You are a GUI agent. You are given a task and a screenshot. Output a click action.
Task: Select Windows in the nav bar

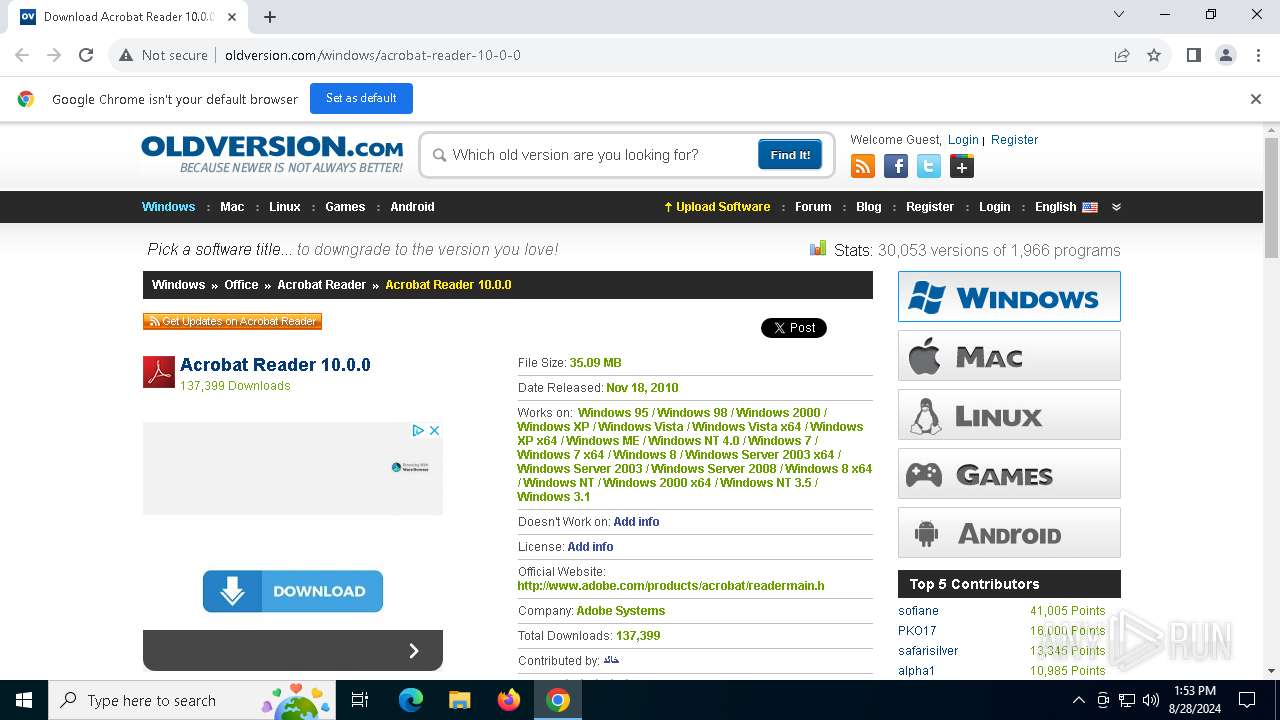tap(168, 207)
